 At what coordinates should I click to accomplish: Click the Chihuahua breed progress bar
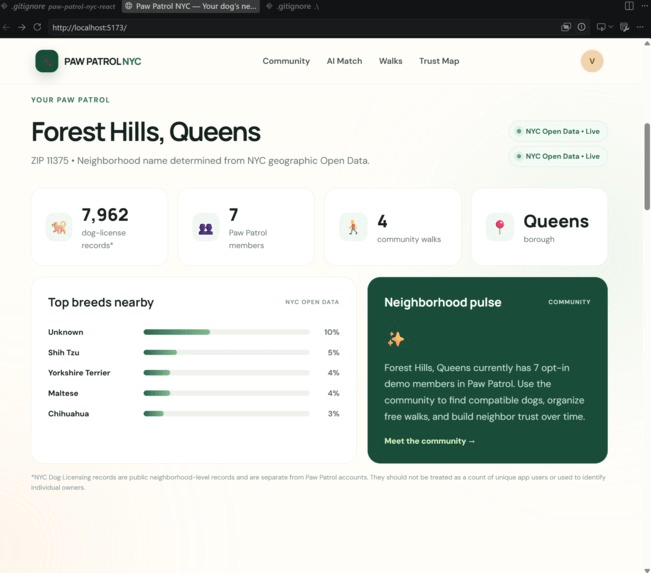pos(226,414)
